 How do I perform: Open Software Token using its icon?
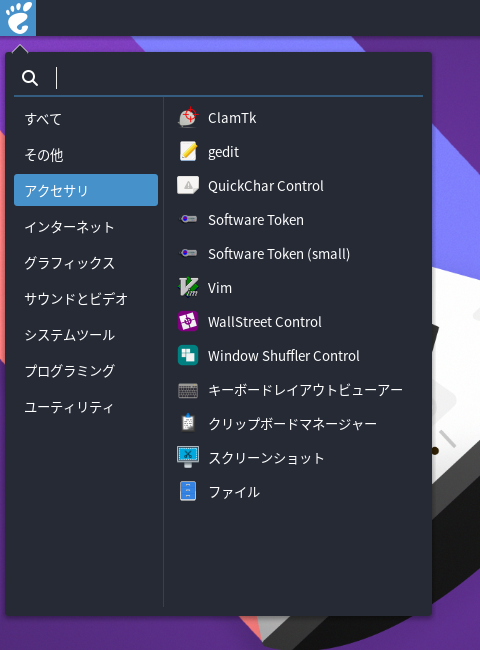point(188,219)
